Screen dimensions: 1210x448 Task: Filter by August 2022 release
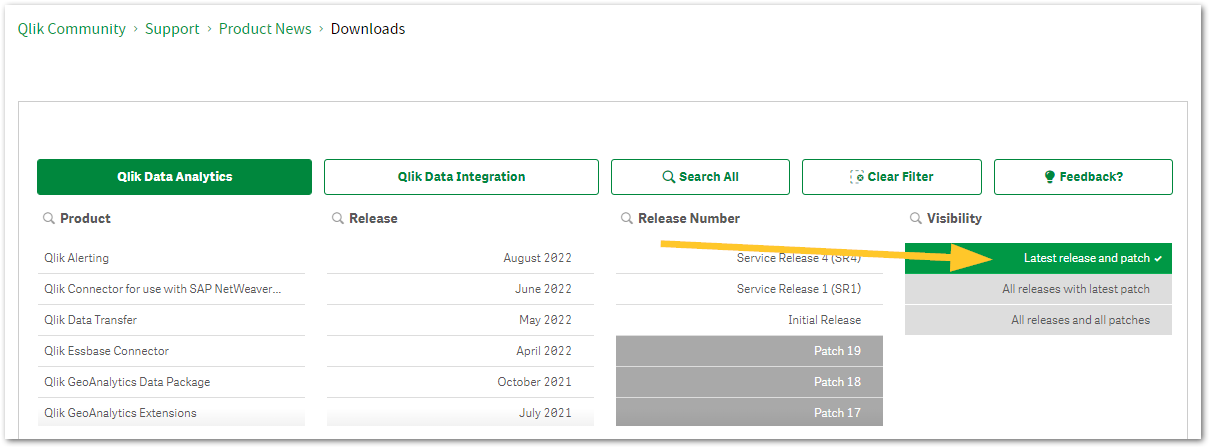[x=460, y=258]
